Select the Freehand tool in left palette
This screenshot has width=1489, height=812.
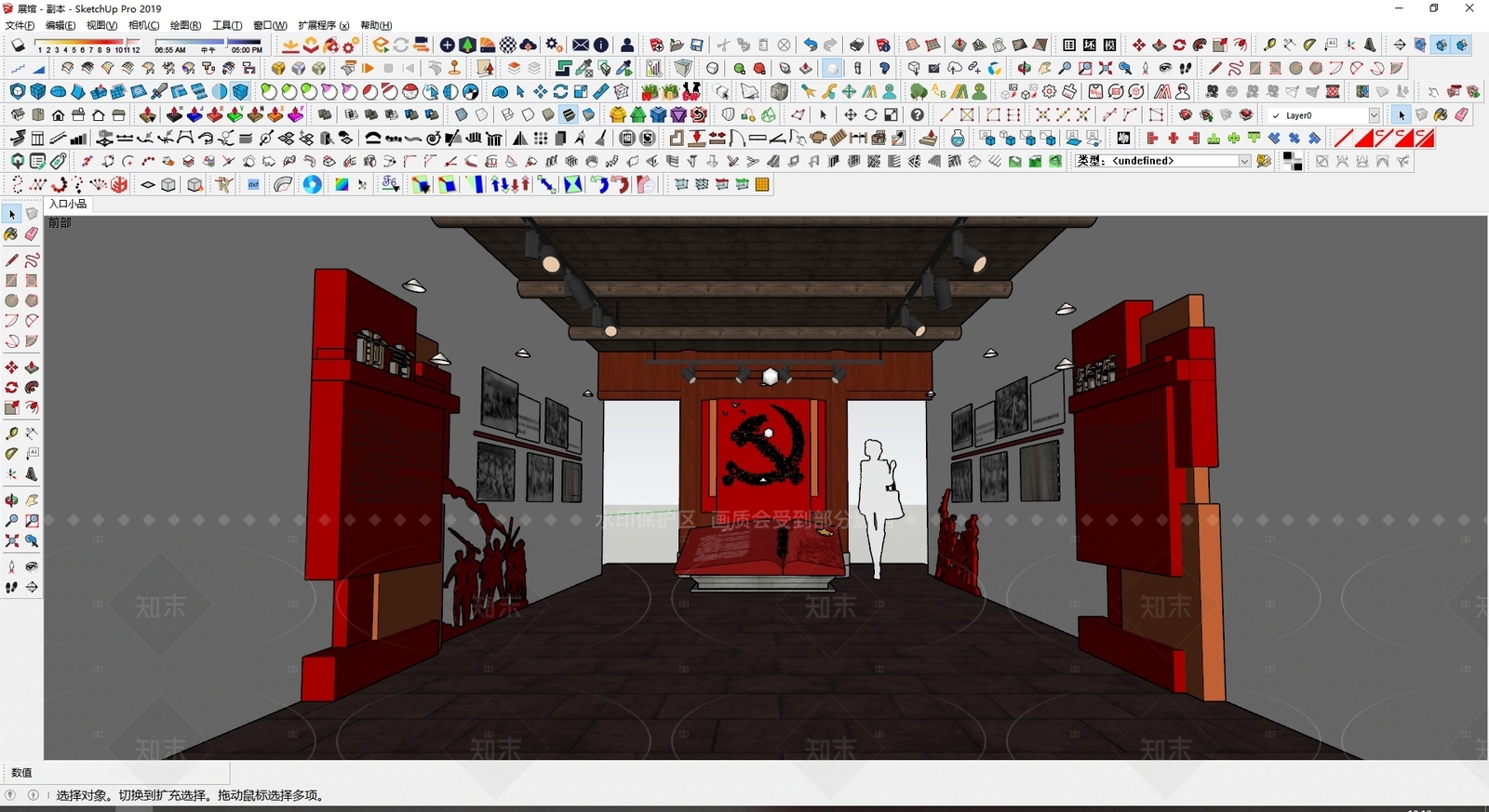point(32,260)
